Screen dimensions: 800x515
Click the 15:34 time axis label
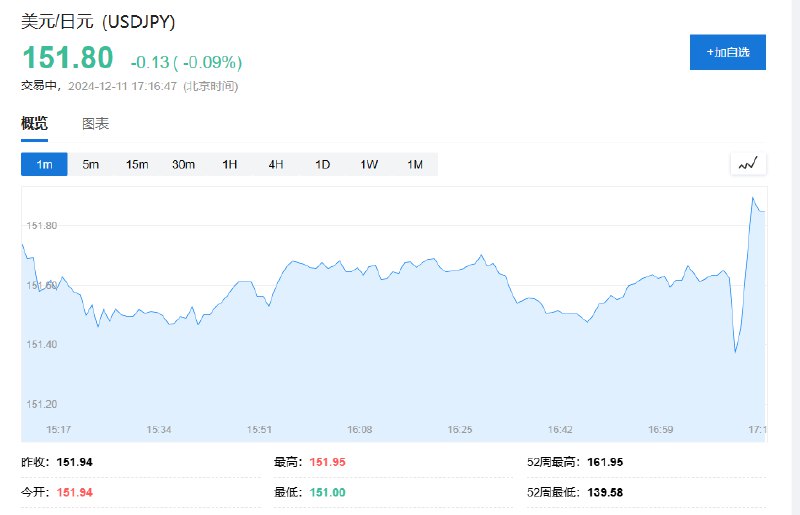pos(159,430)
